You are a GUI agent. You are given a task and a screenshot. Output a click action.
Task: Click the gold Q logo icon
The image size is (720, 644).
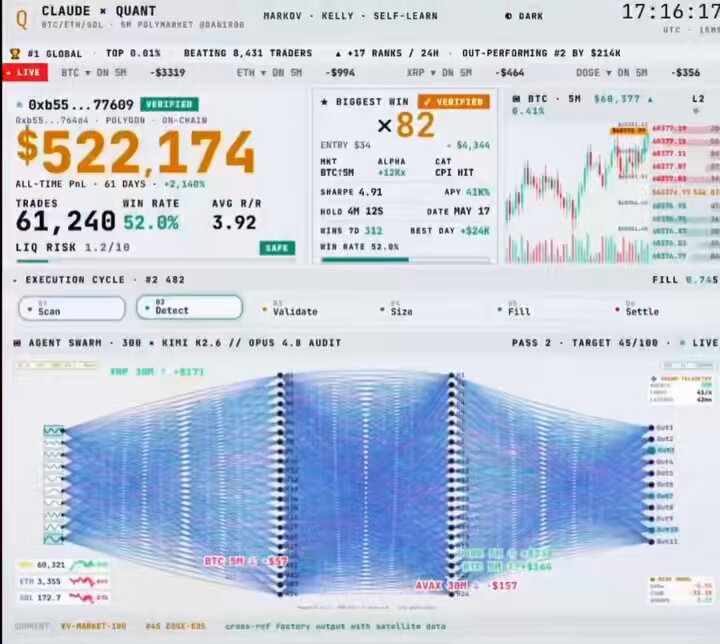[x=21, y=19]
